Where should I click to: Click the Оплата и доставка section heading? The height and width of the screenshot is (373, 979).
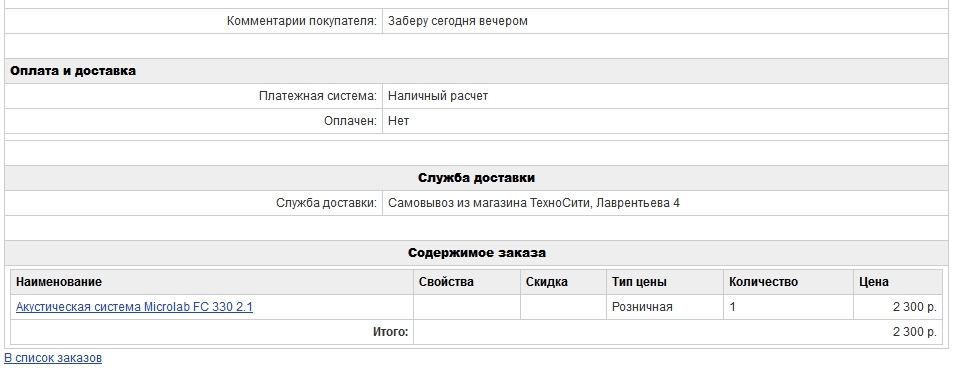tap(72, 71)
